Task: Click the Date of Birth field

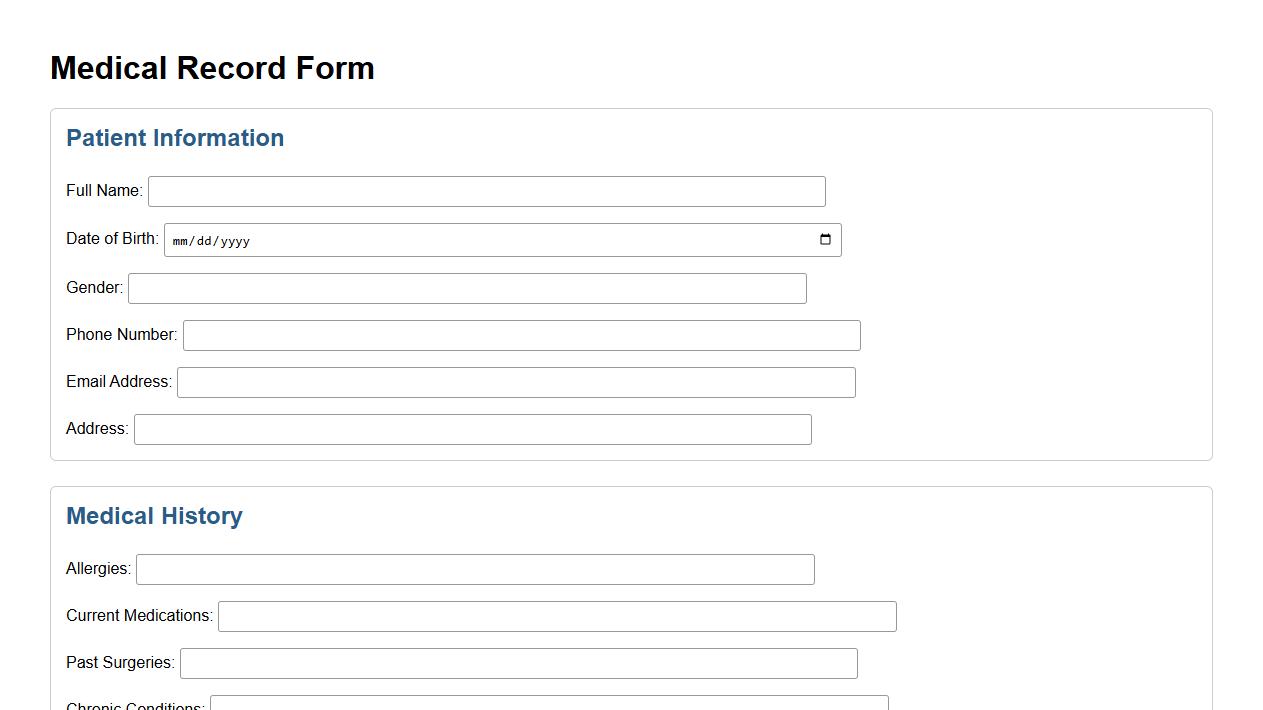Action: [450, 239]
